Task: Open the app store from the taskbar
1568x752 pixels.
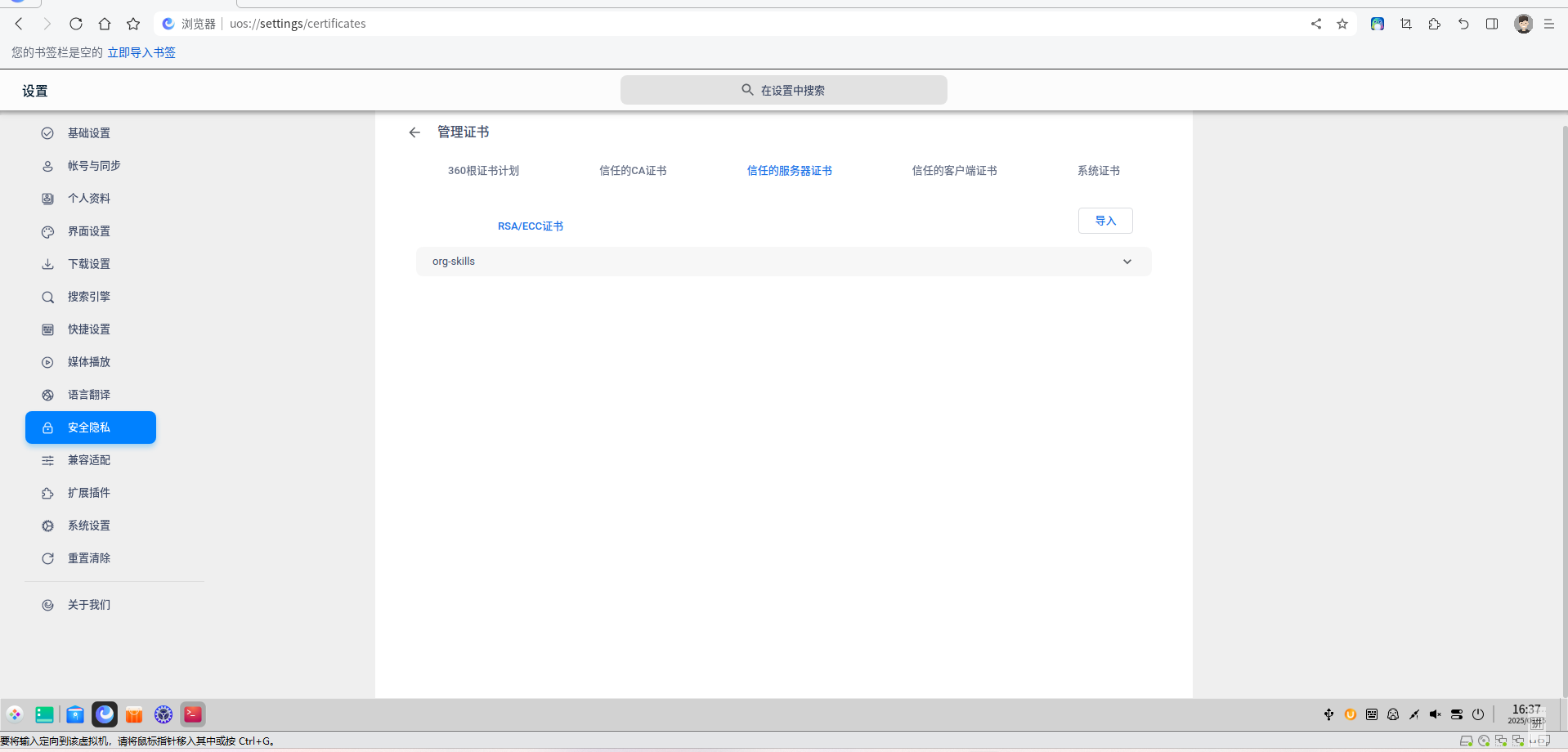Action: coord(134,714)
